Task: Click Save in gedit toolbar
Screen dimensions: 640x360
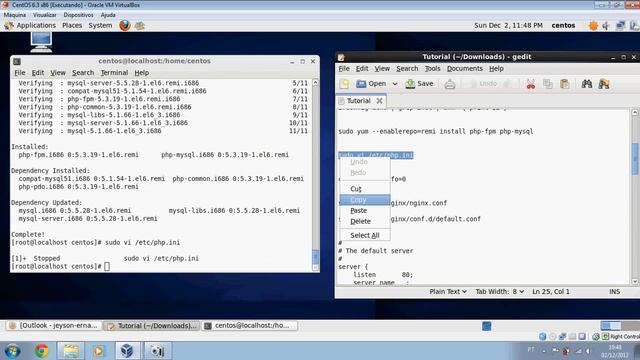Action: tap(419, 84)
